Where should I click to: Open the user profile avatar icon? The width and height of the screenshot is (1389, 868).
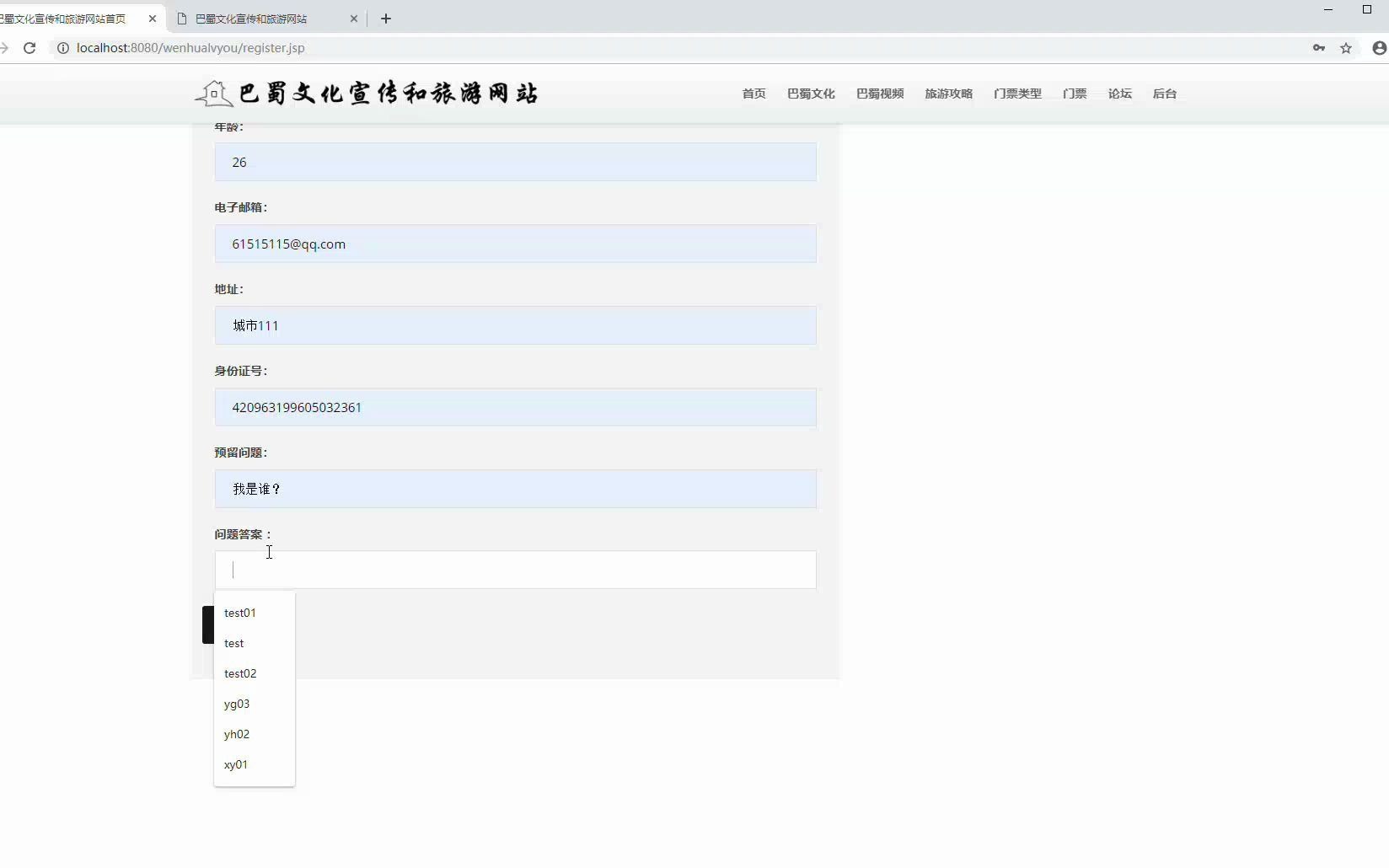[1380, 48]
